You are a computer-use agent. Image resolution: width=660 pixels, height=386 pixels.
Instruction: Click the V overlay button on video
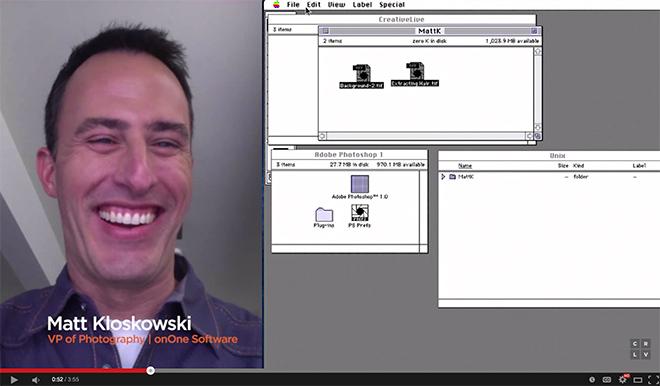646,354
